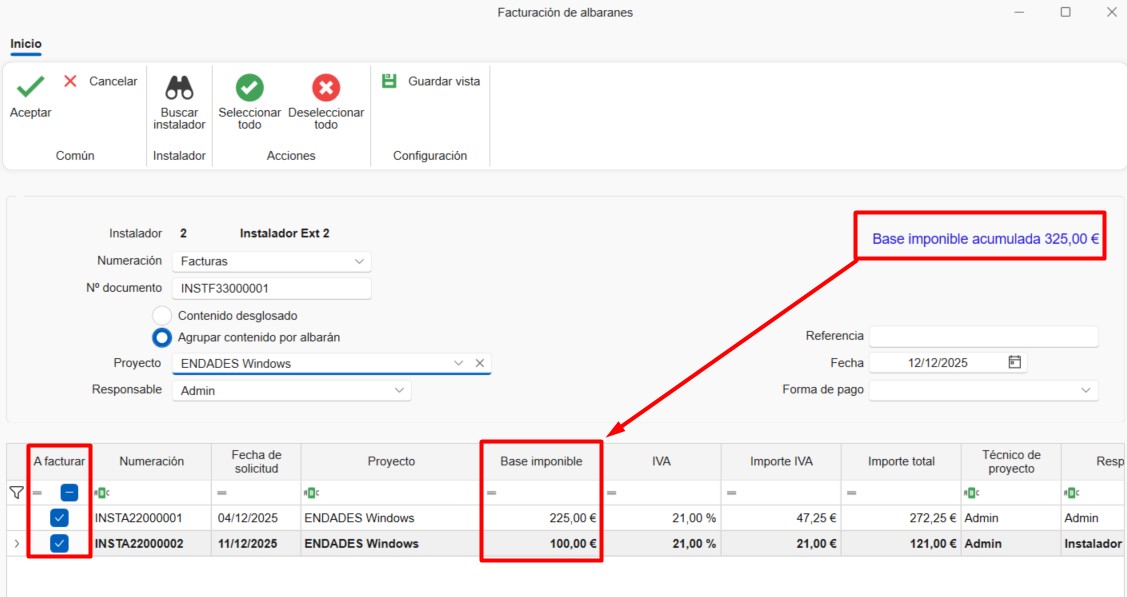Click the Referencia input field

pos(983,336)
